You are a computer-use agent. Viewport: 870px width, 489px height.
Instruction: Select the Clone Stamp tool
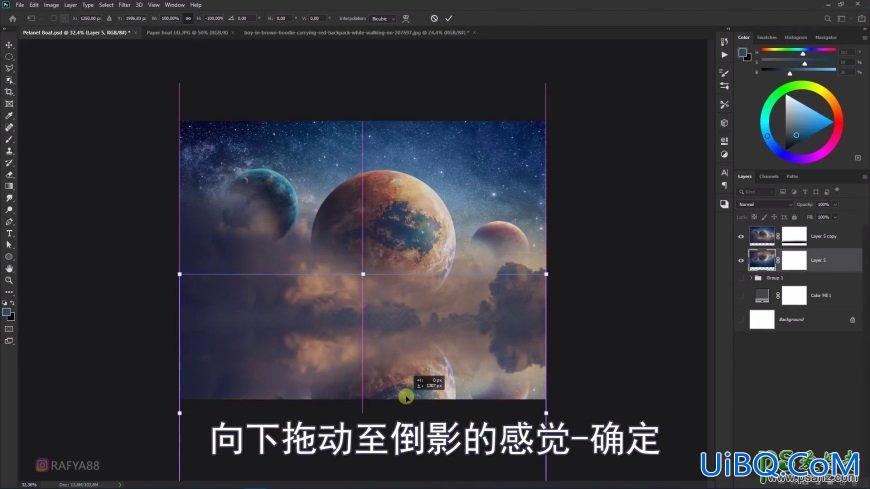click(x=9, y=151)
